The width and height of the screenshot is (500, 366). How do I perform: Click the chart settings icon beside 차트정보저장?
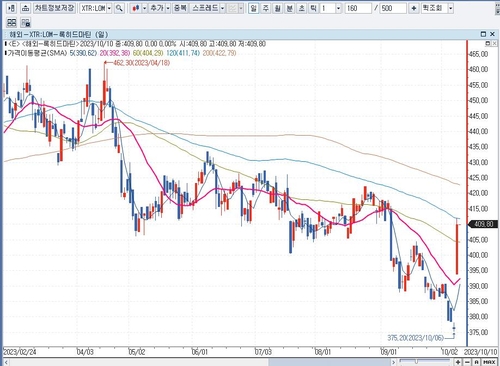coord(25,8)
